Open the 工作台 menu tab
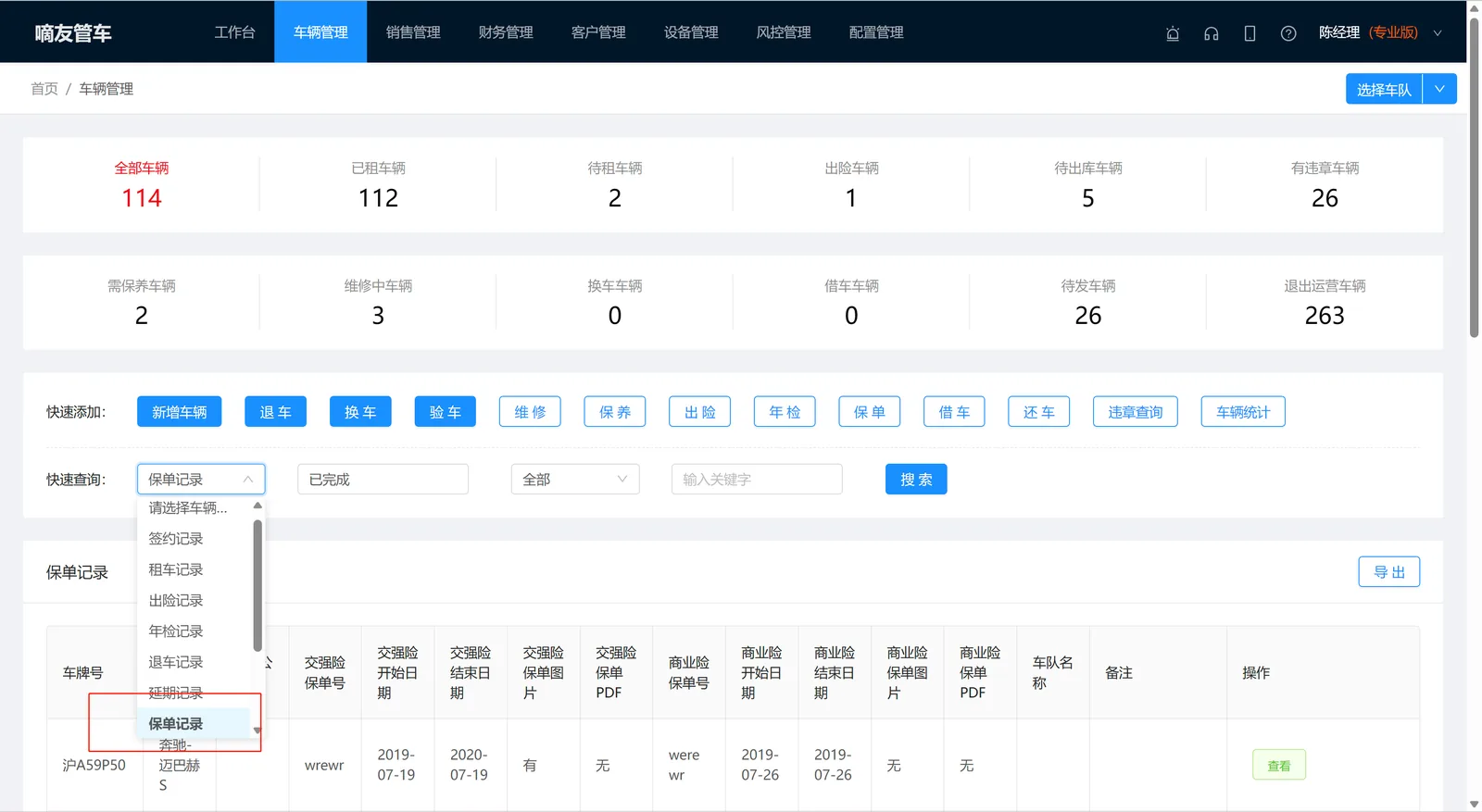This screenshot has width=1482, height=812. click(x=234, y=31)
